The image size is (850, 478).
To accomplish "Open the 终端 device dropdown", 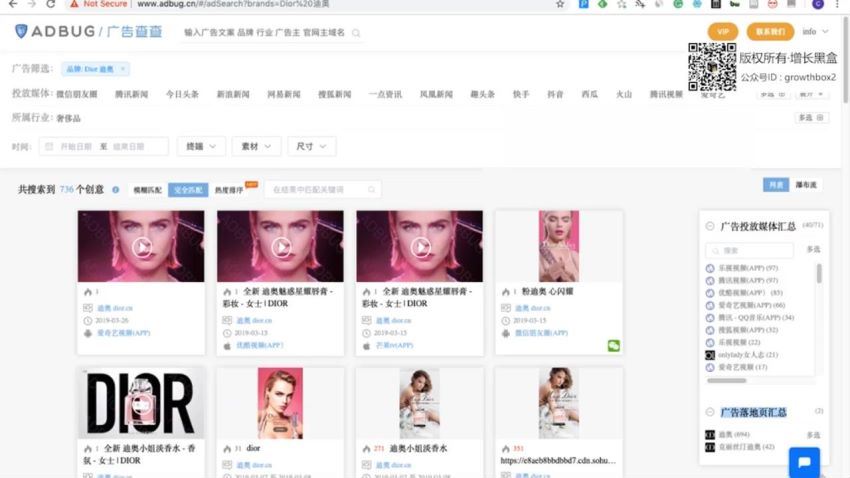I will [201, 146].
